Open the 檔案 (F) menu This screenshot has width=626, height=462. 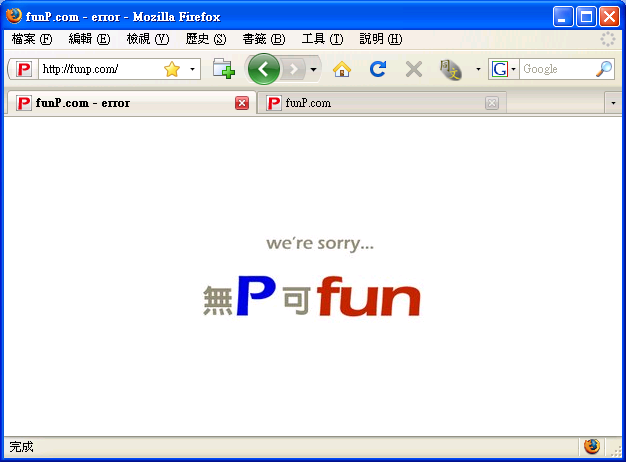point(32,39)
